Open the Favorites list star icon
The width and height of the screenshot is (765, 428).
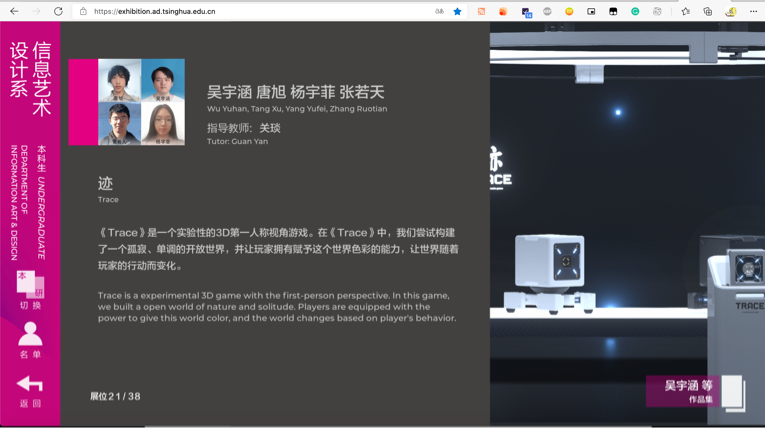pyautogui.click(x=685, y=12)
